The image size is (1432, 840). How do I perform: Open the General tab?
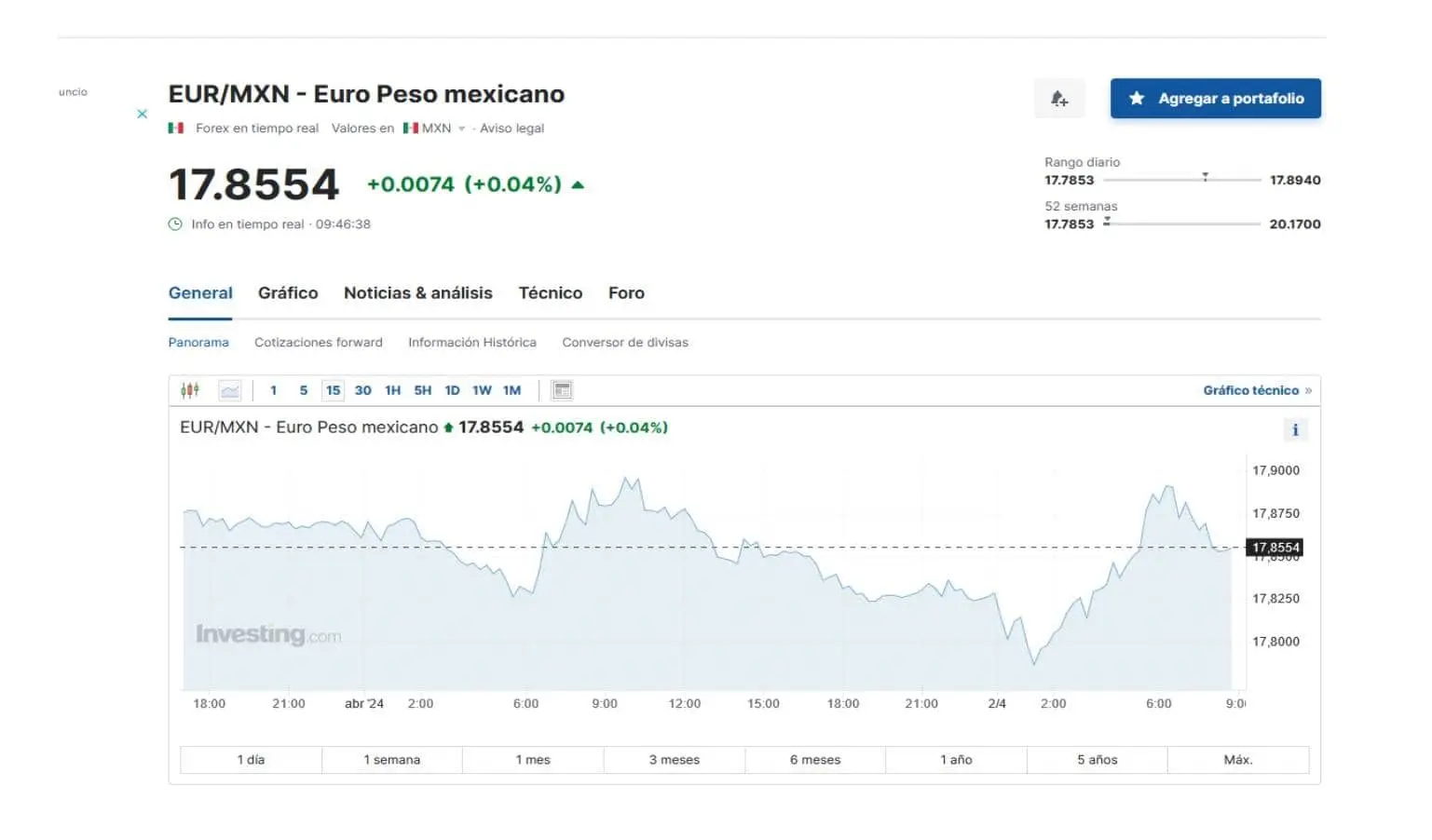point(200,292)
